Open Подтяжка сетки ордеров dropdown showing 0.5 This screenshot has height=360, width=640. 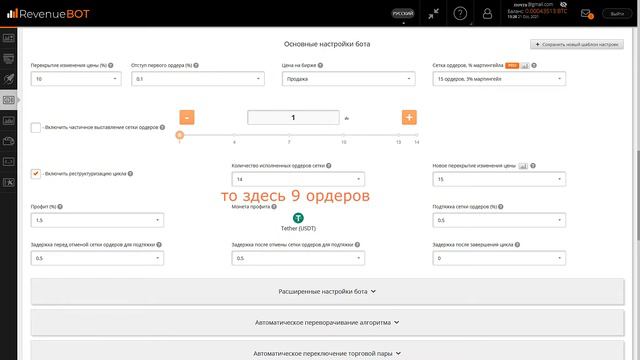coord(499,220)
